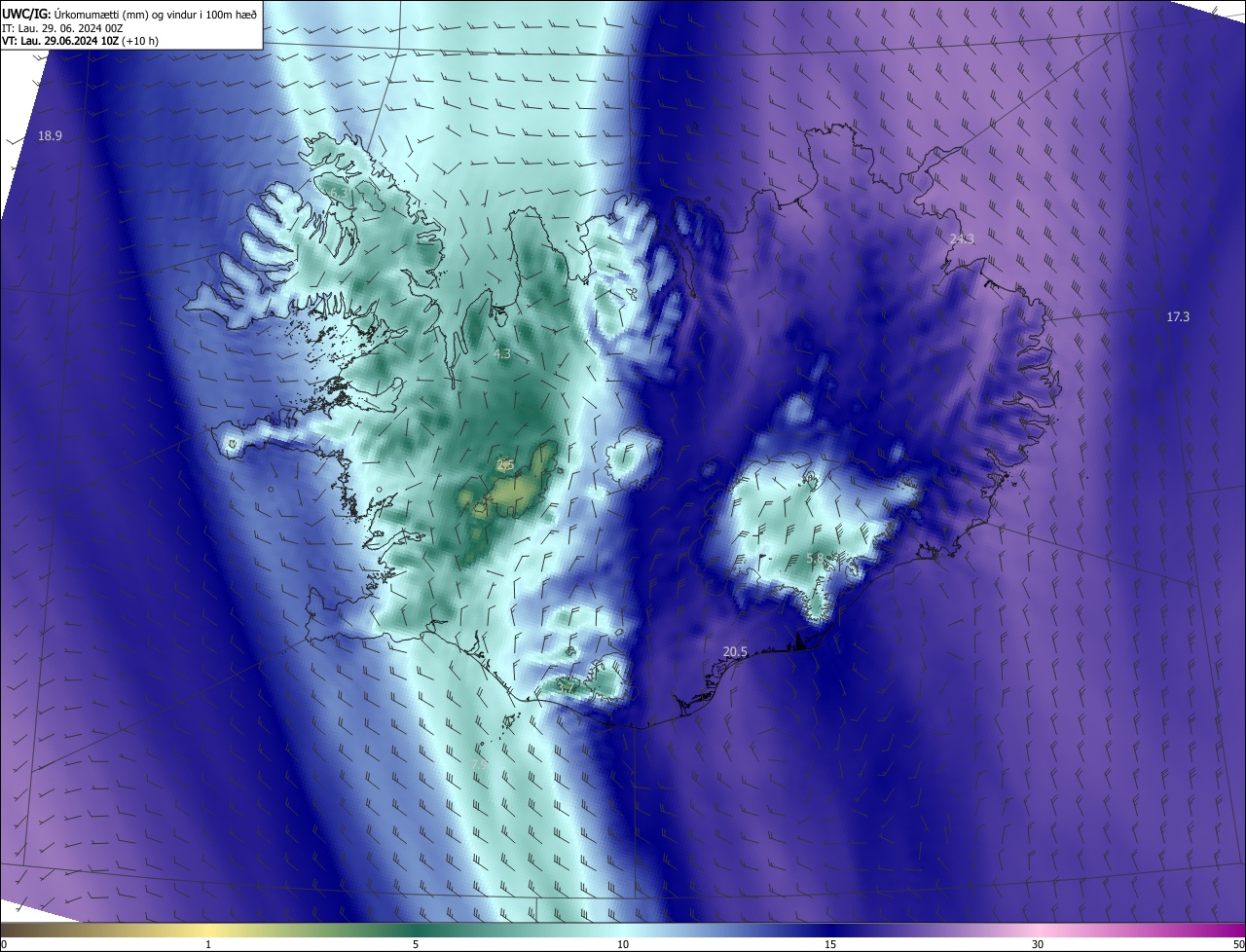Viewport: 1246px width, 952px height.
Task: Click the colorbar label 50
Action: pos(1238,945)
